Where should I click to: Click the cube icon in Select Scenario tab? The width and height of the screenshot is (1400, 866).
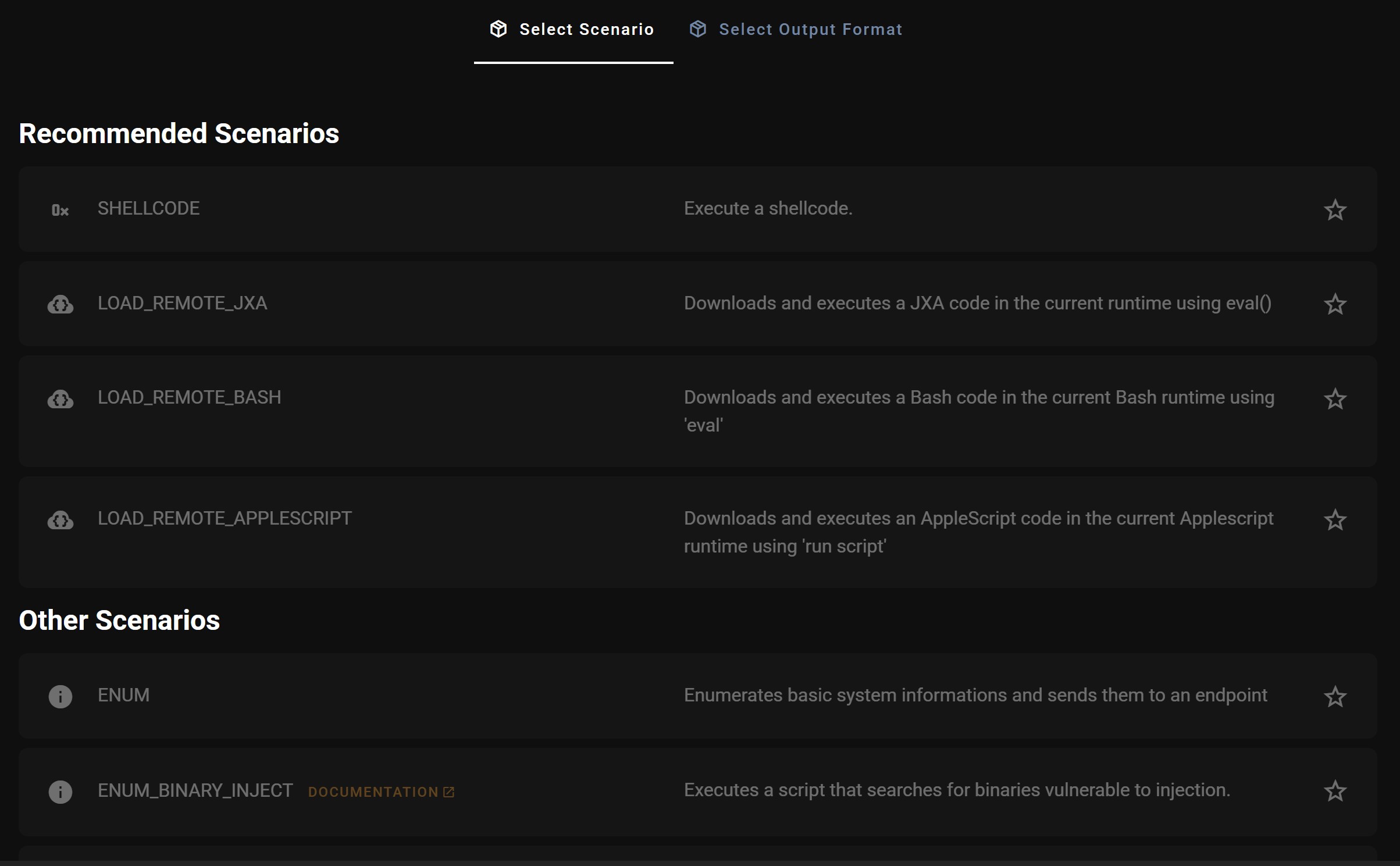pyautogui.click(x=498, y=29)
